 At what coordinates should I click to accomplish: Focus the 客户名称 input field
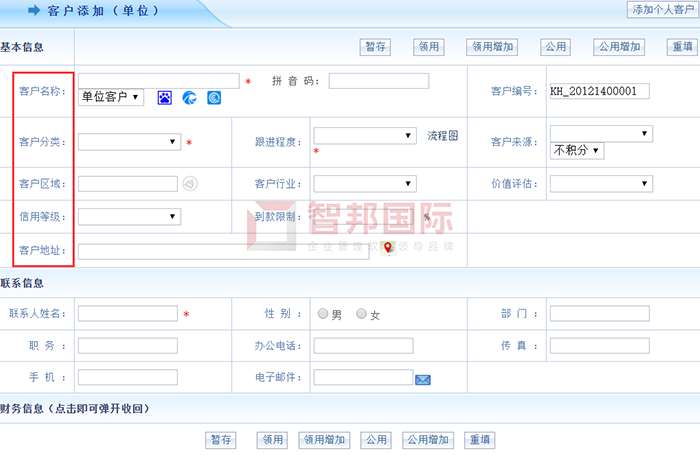[158, 81]
